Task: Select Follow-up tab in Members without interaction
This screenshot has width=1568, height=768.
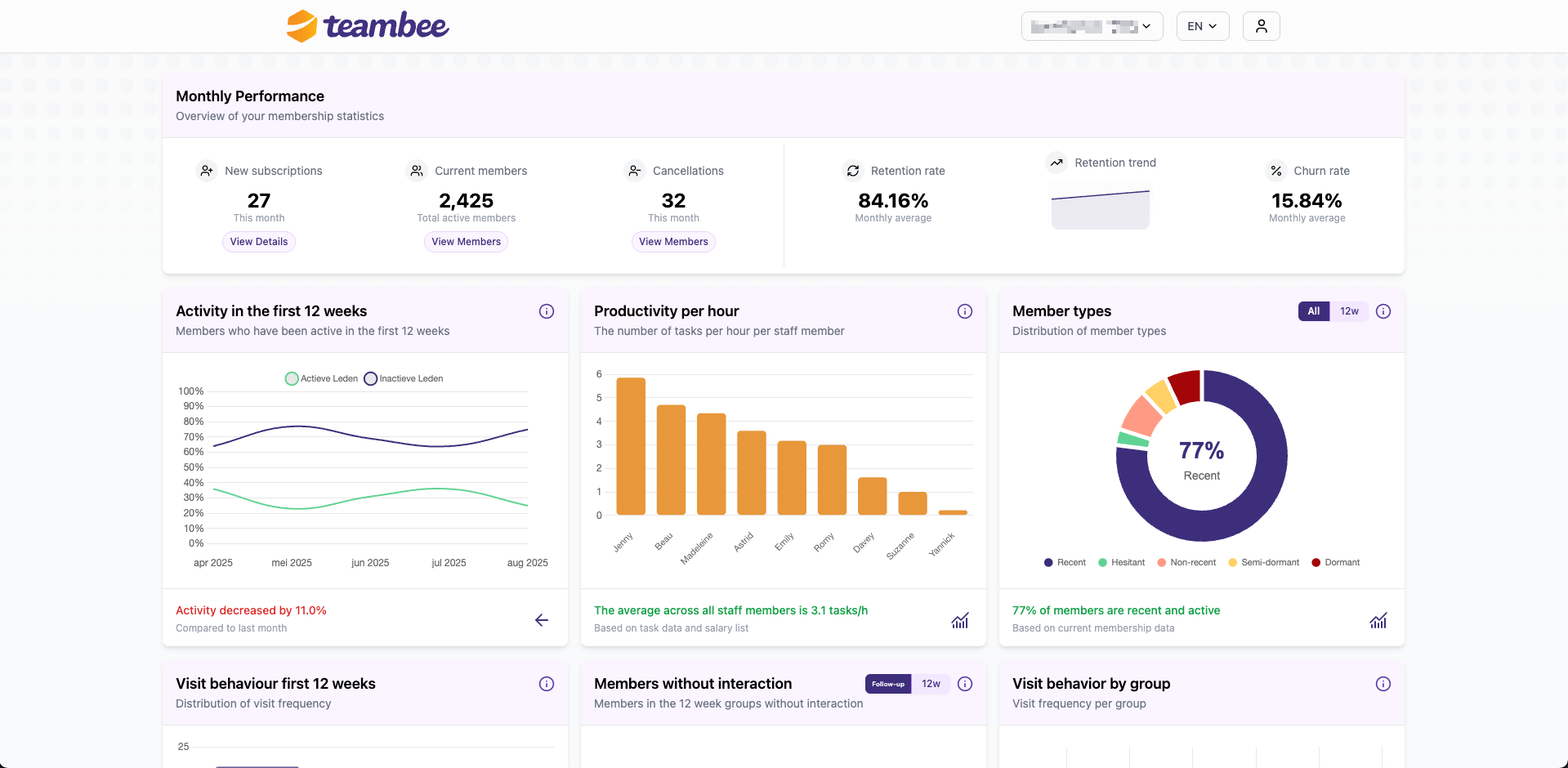Action: tap(887, 684)
